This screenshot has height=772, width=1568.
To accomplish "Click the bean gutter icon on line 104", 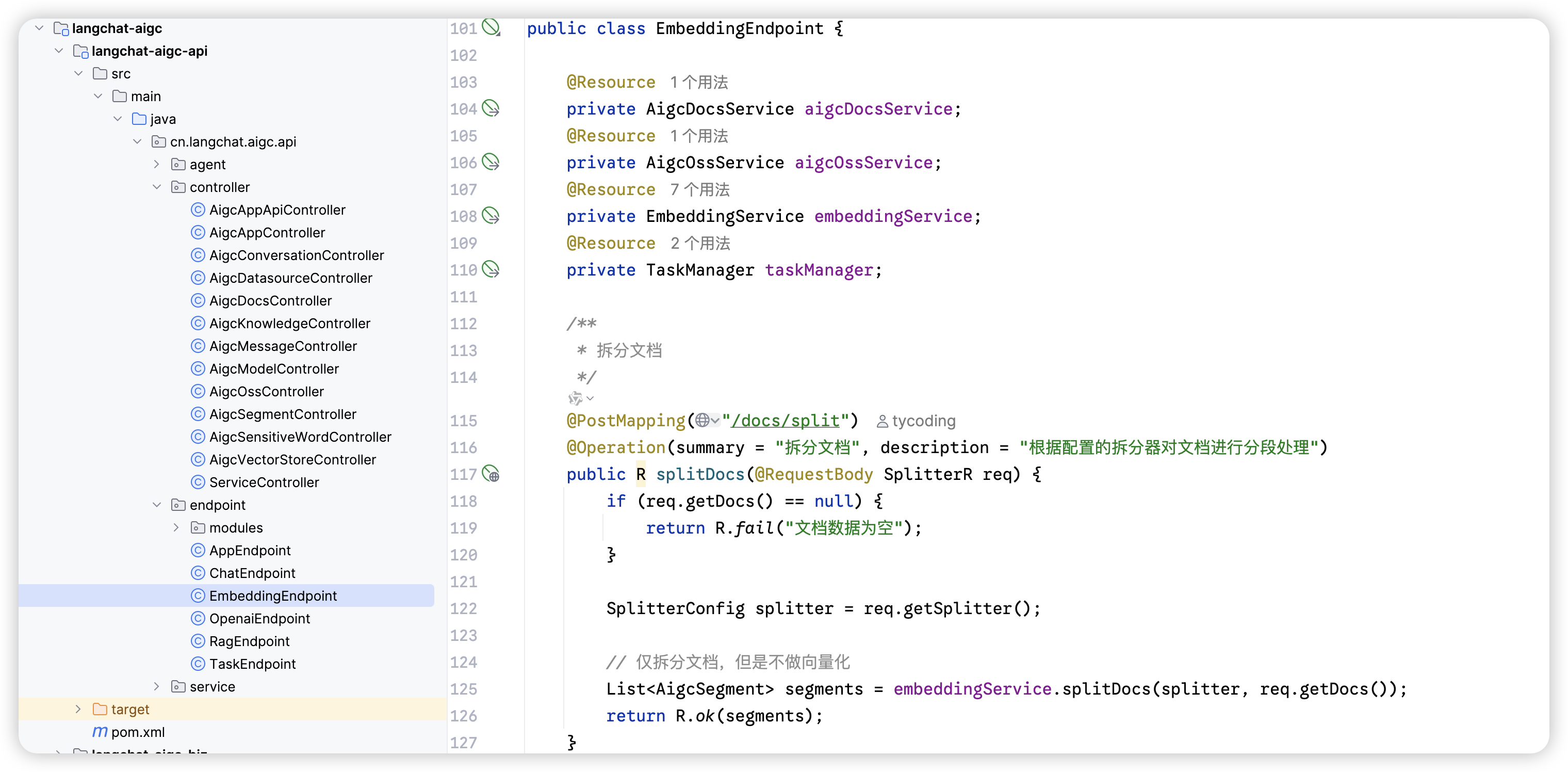I will [x=491, y=108].
